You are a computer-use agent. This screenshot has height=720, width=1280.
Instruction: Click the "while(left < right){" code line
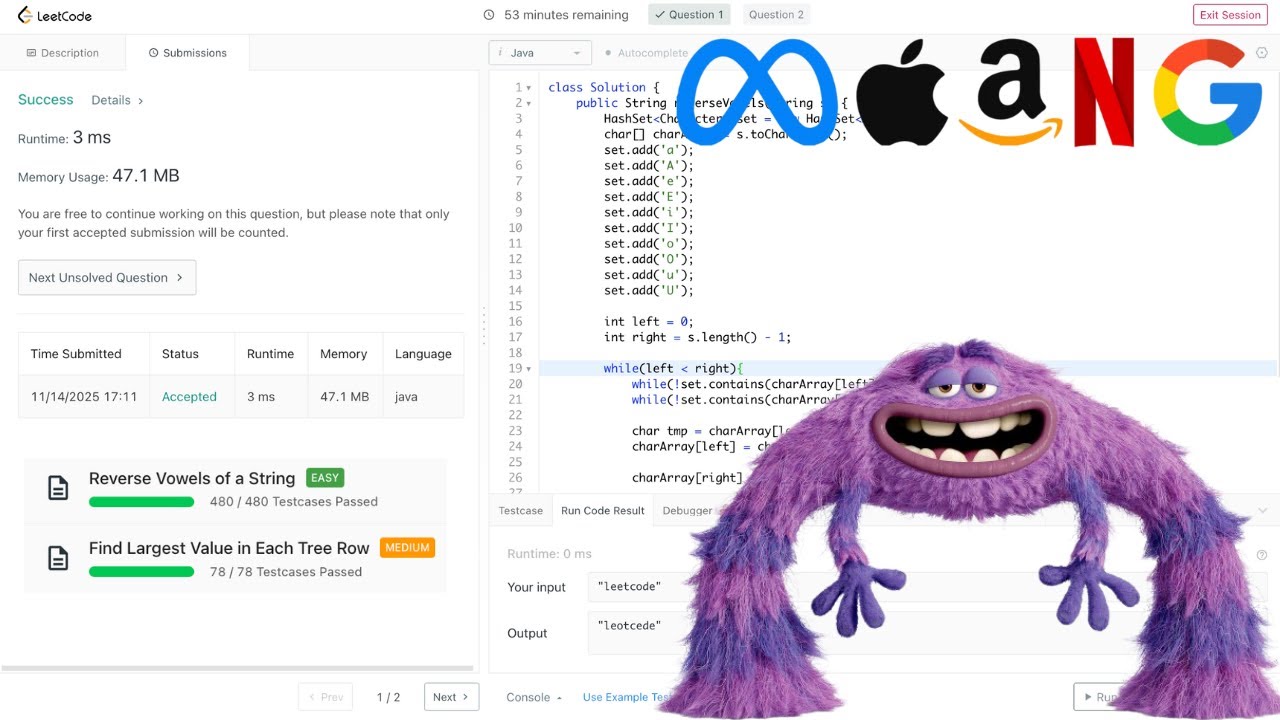[673, 369]
